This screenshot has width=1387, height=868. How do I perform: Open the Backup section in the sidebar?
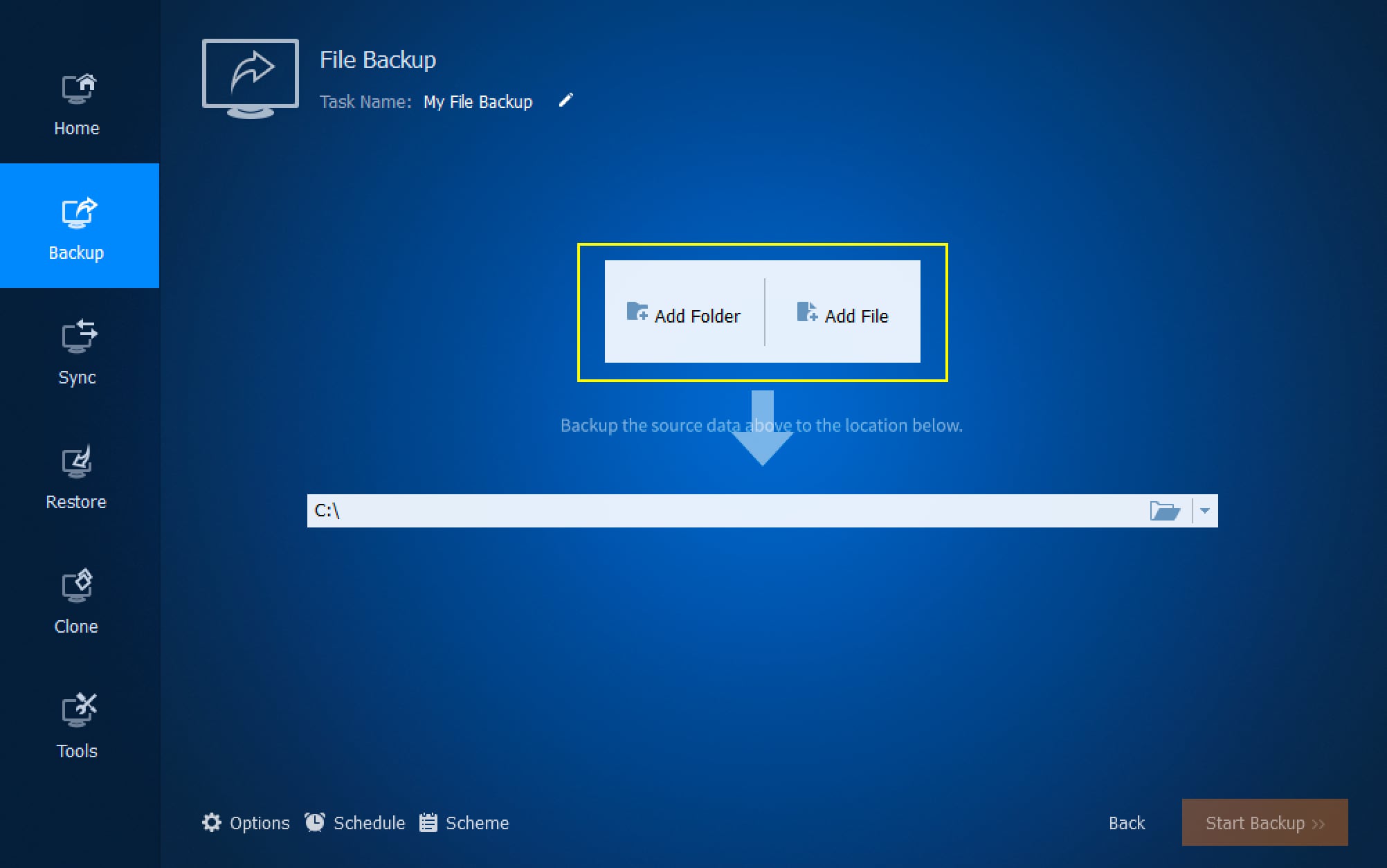click(78, 225)
